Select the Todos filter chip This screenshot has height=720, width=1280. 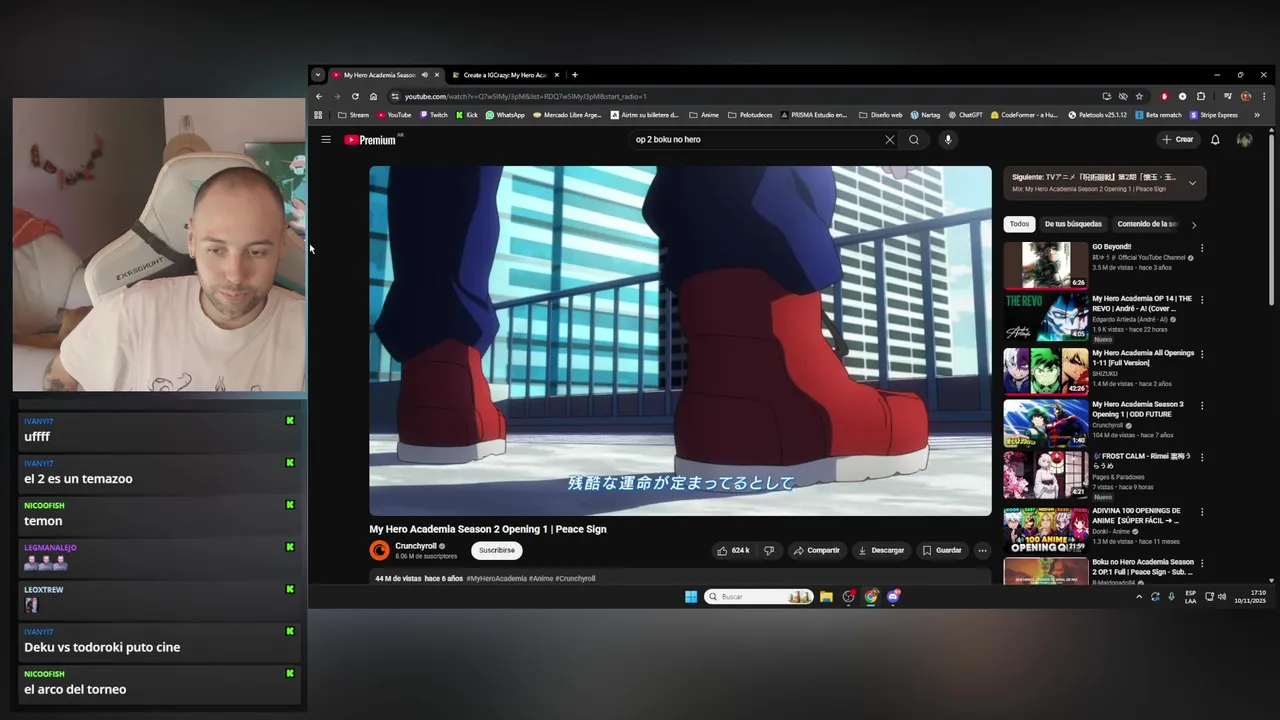tap(1019, 224)
